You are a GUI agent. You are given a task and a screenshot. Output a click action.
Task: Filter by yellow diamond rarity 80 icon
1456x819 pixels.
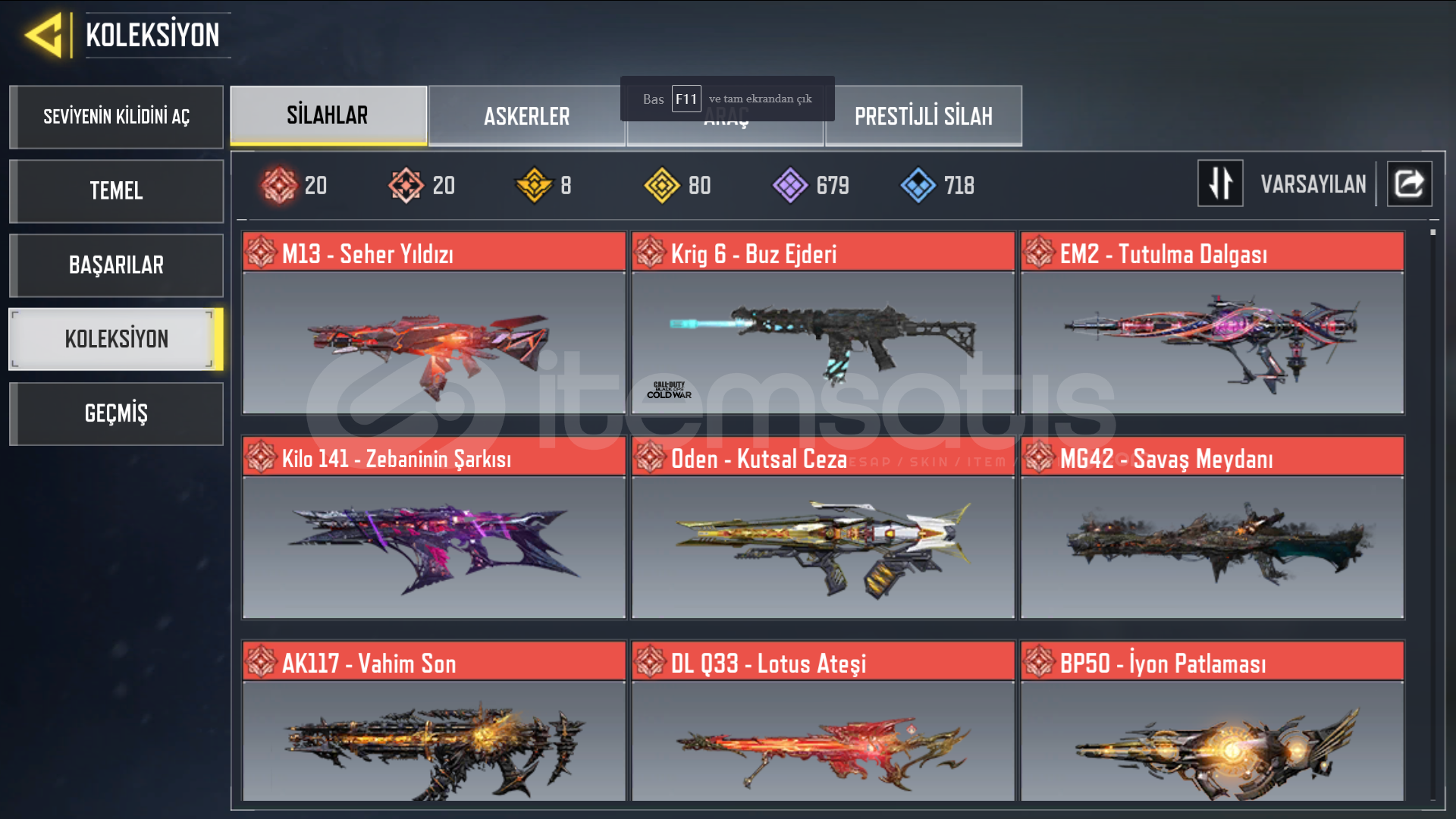tap(662, 185)
